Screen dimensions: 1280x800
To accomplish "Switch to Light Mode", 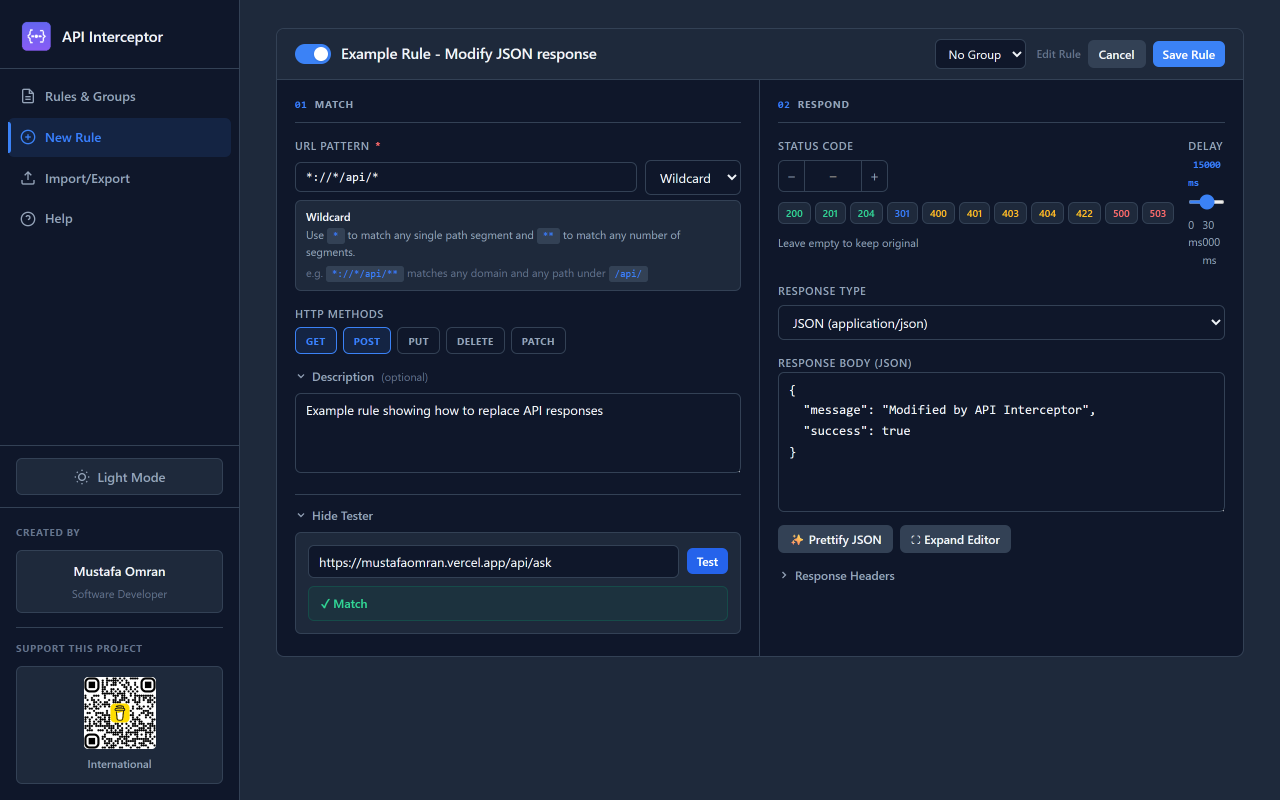I will [120, 477].
